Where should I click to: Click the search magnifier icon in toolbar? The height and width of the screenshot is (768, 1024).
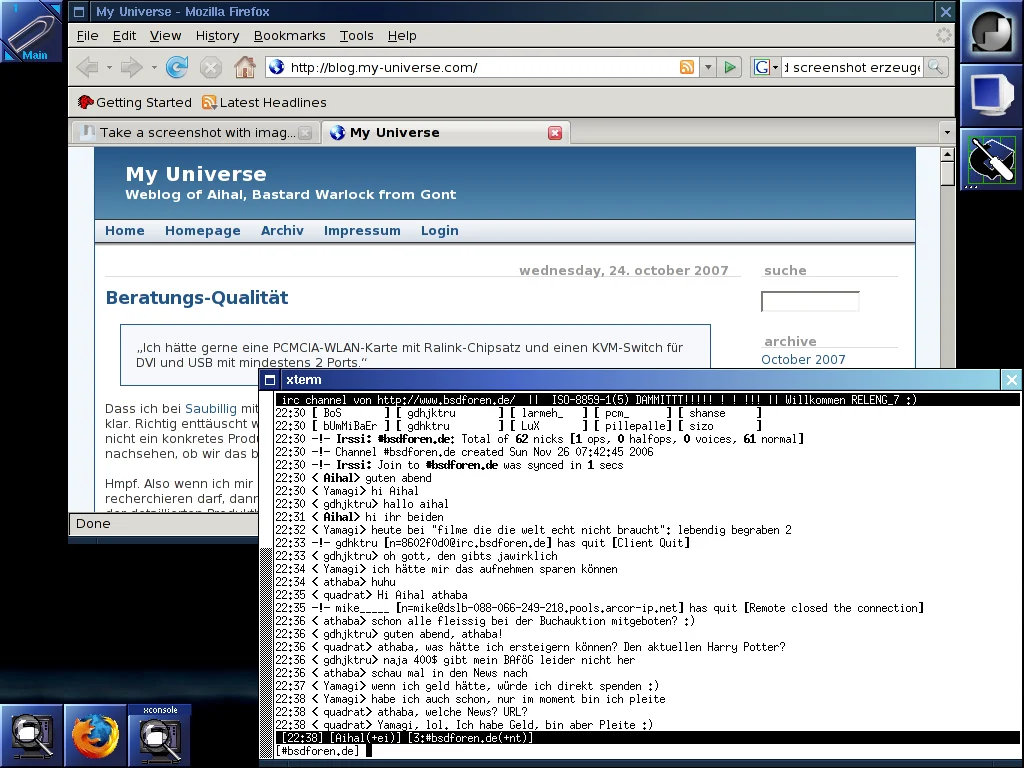click(935, 67)
